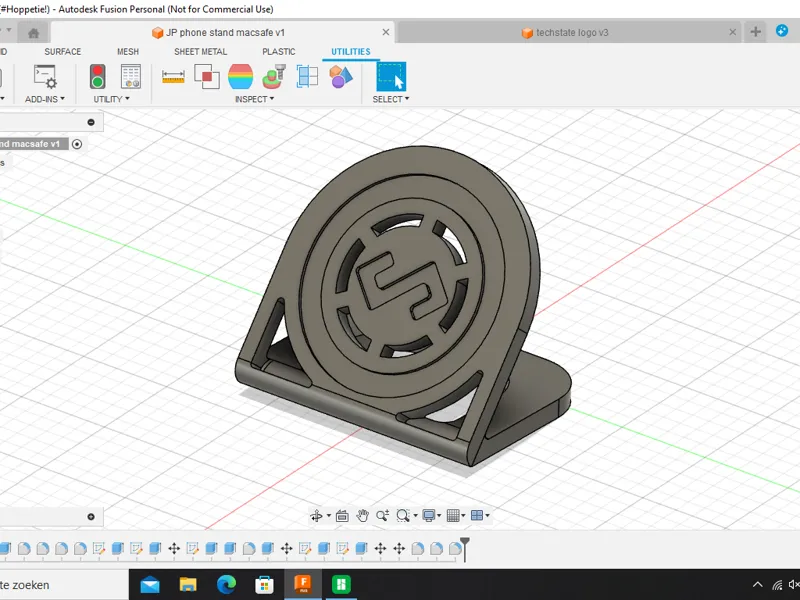
Task: Open the Zoom Window dropdown arrow
Action: point(415,516)
